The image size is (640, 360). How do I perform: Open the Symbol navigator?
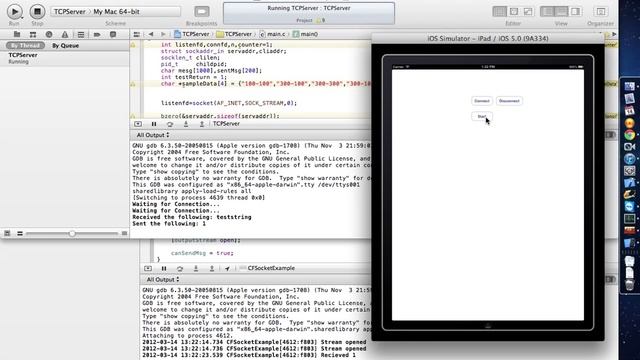click(x=33, y=34)
